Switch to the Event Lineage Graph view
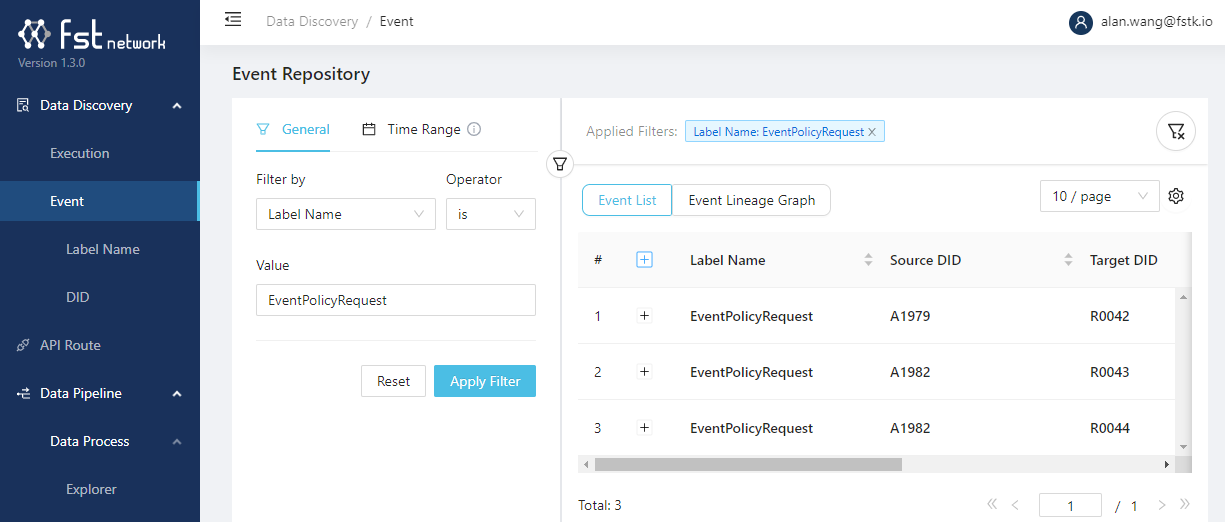 point(751,200)
